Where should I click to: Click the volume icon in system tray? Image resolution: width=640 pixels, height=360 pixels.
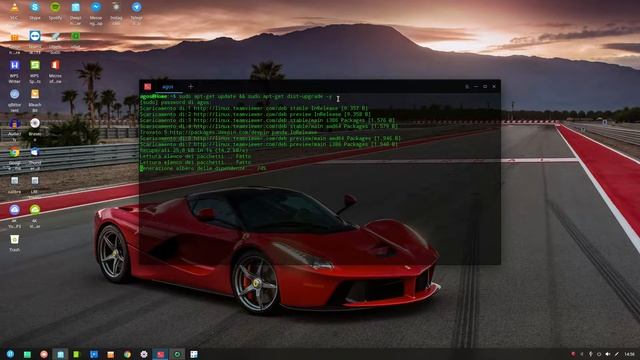(607, 354)
